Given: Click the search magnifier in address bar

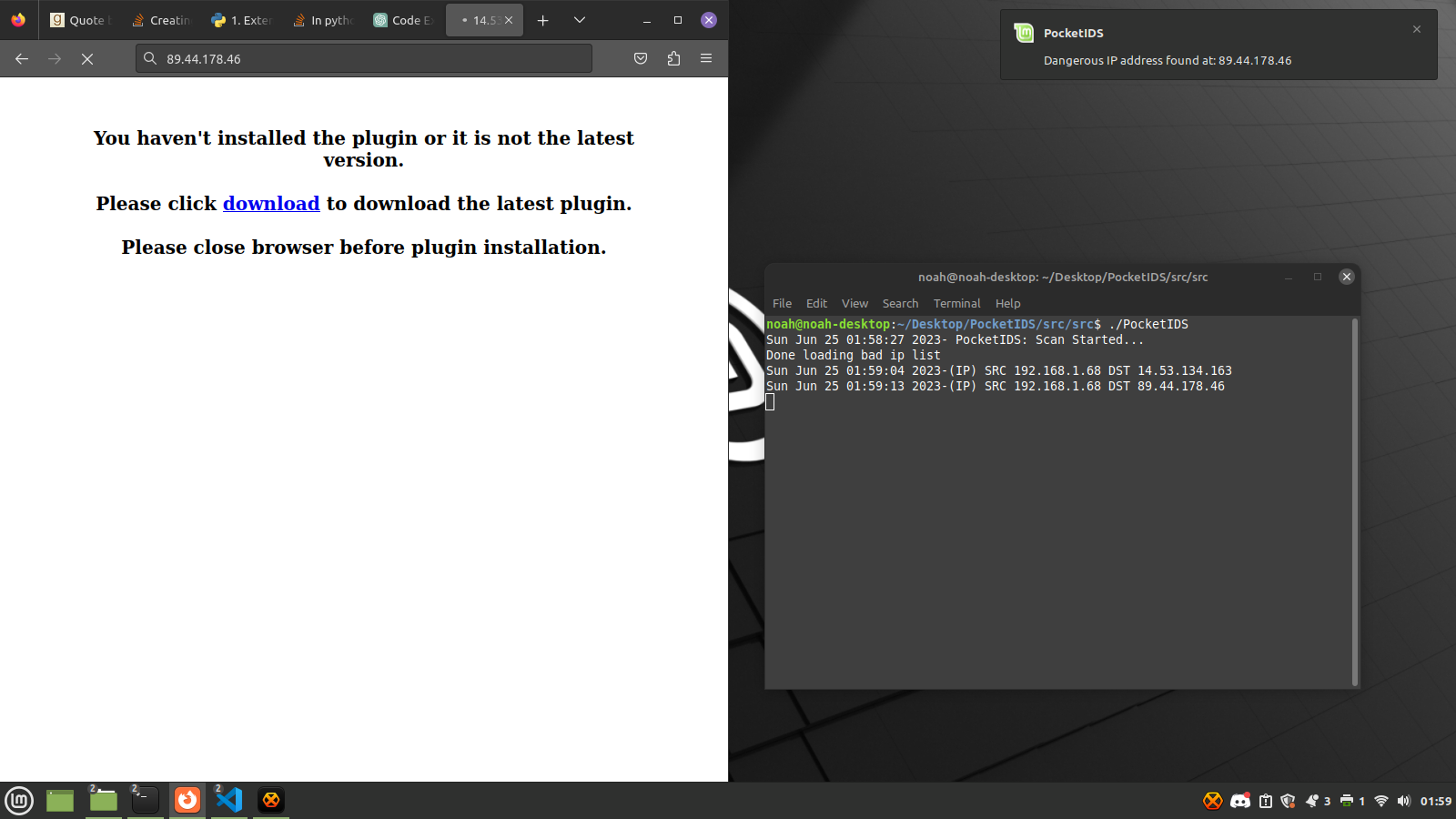Looking at the screenshot, I should [x=151, y=58].
